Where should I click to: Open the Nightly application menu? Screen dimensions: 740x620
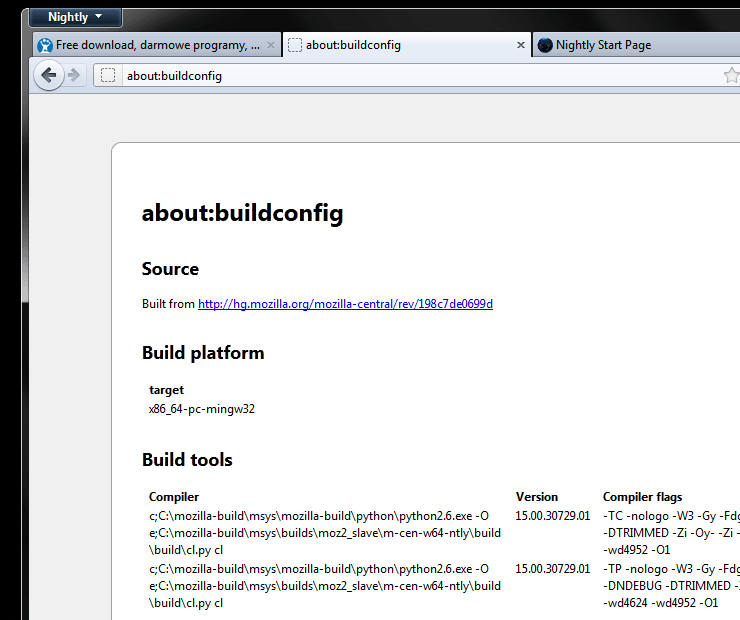tap(75, 17)
